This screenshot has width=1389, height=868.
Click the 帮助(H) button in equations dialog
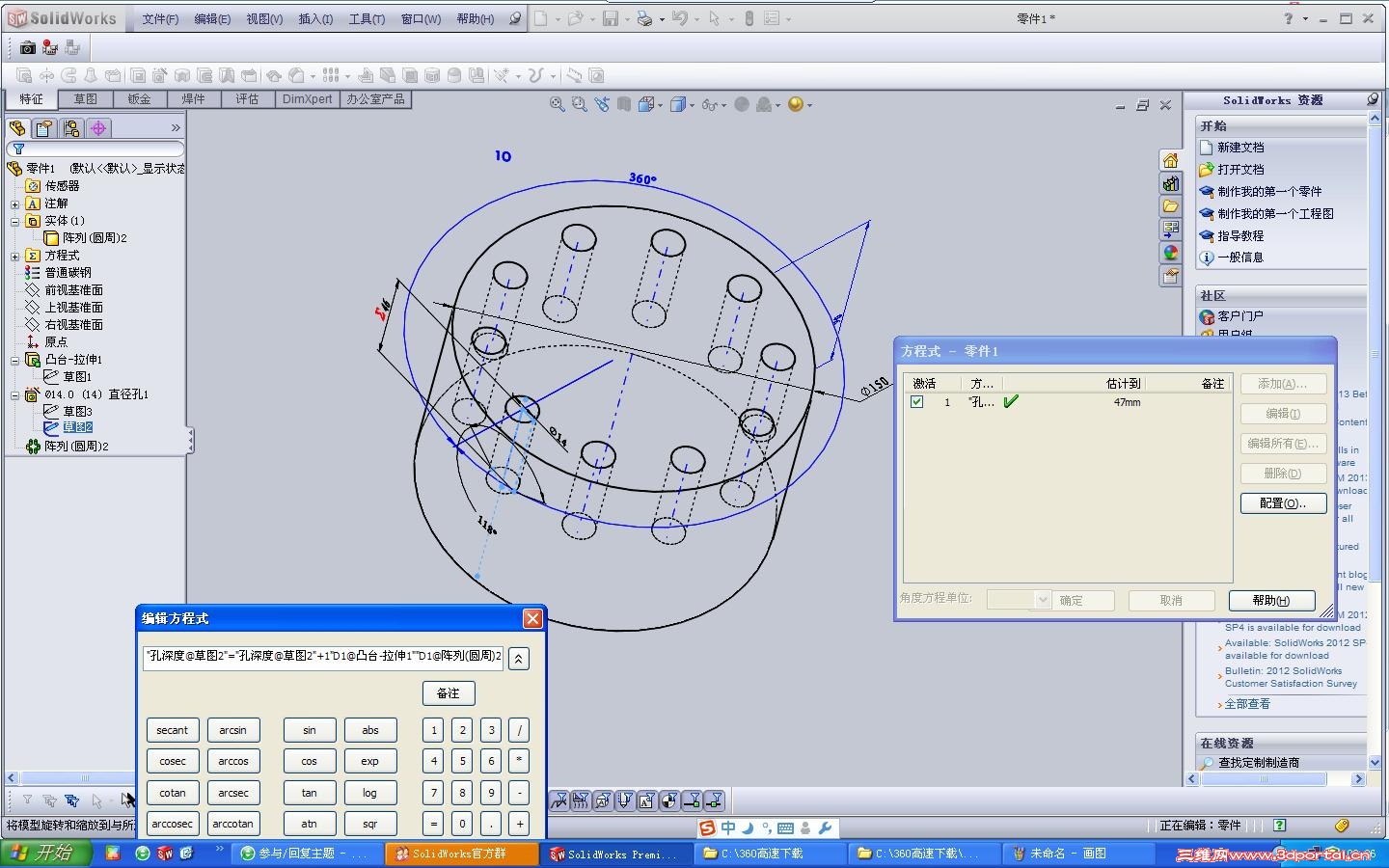1271,601
